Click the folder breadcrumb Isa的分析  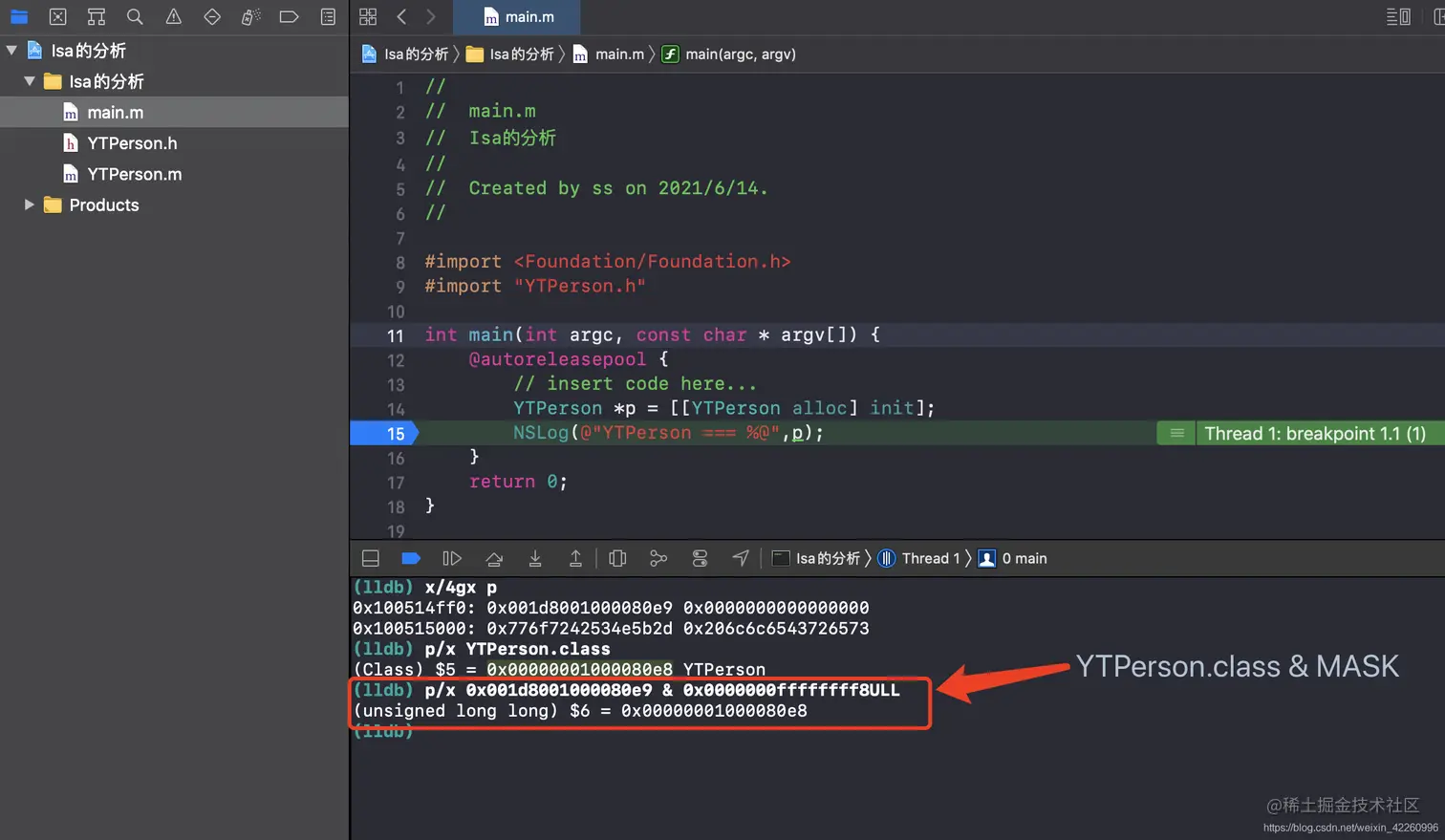coord(510,54)
